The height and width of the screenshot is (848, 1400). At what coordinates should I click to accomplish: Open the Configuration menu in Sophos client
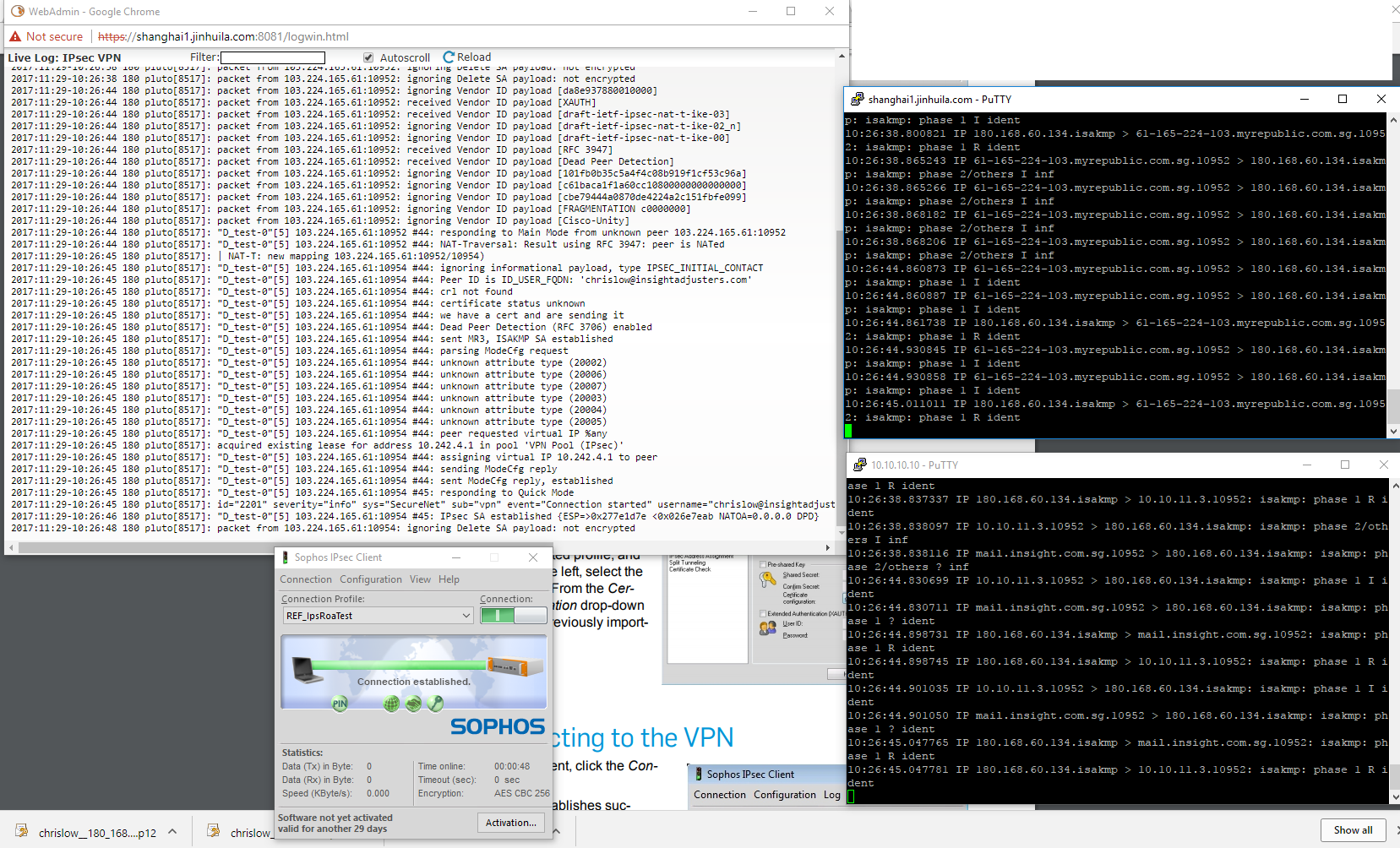pos(371,579)
